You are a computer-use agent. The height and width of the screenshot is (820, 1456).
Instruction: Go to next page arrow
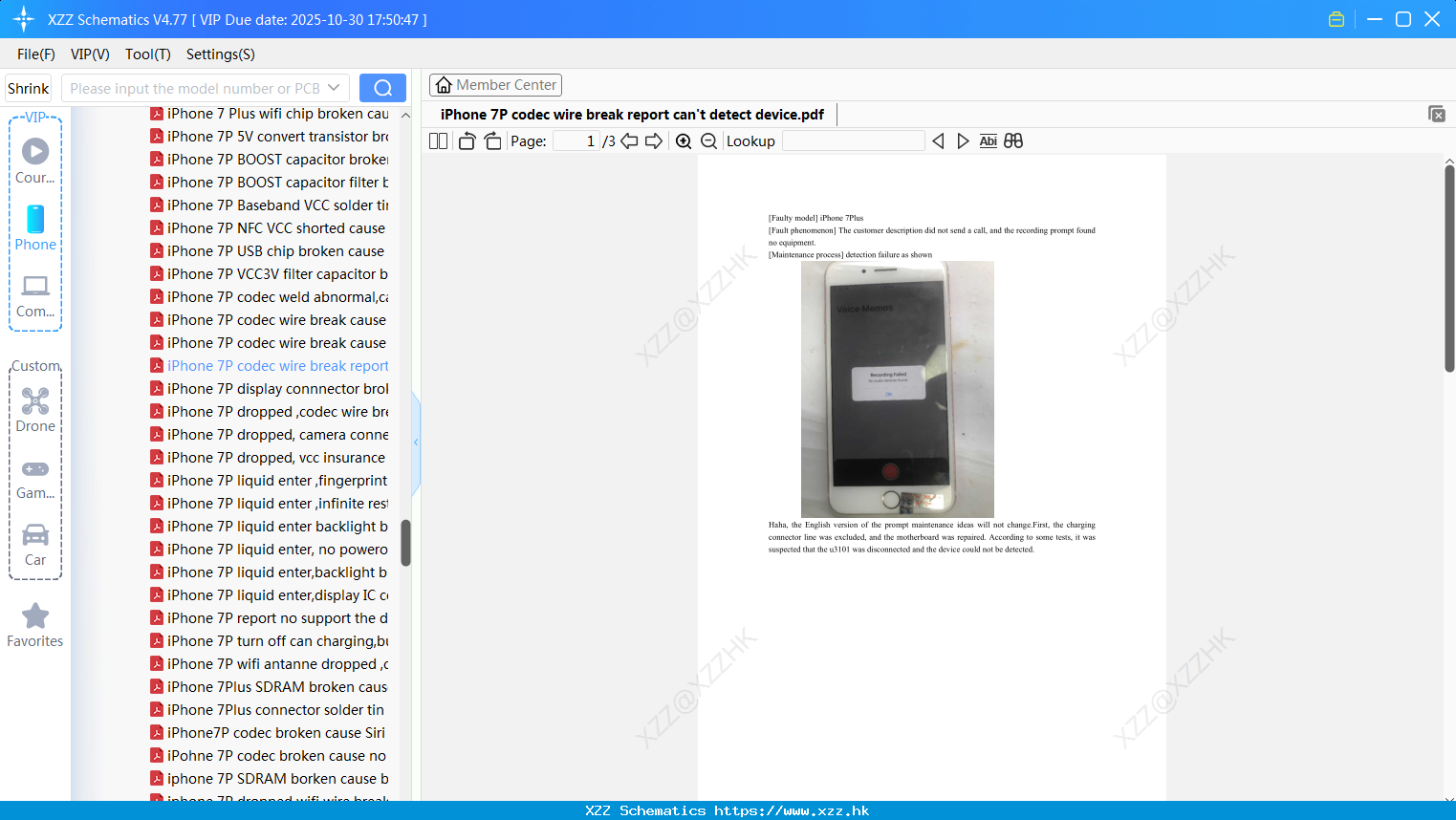pos(654,140)
